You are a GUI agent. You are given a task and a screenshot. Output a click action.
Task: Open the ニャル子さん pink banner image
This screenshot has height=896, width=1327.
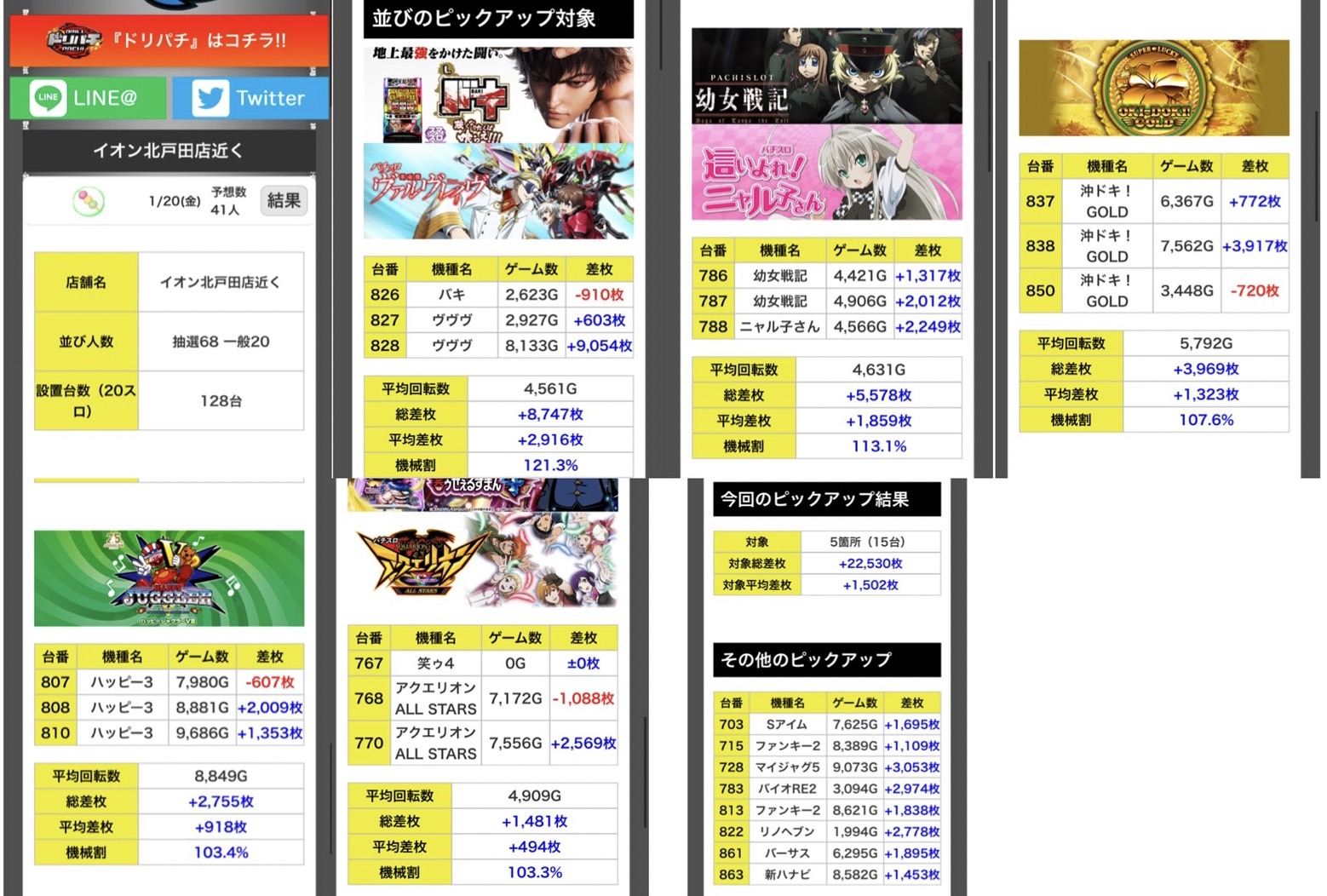(x=827, y=172)
